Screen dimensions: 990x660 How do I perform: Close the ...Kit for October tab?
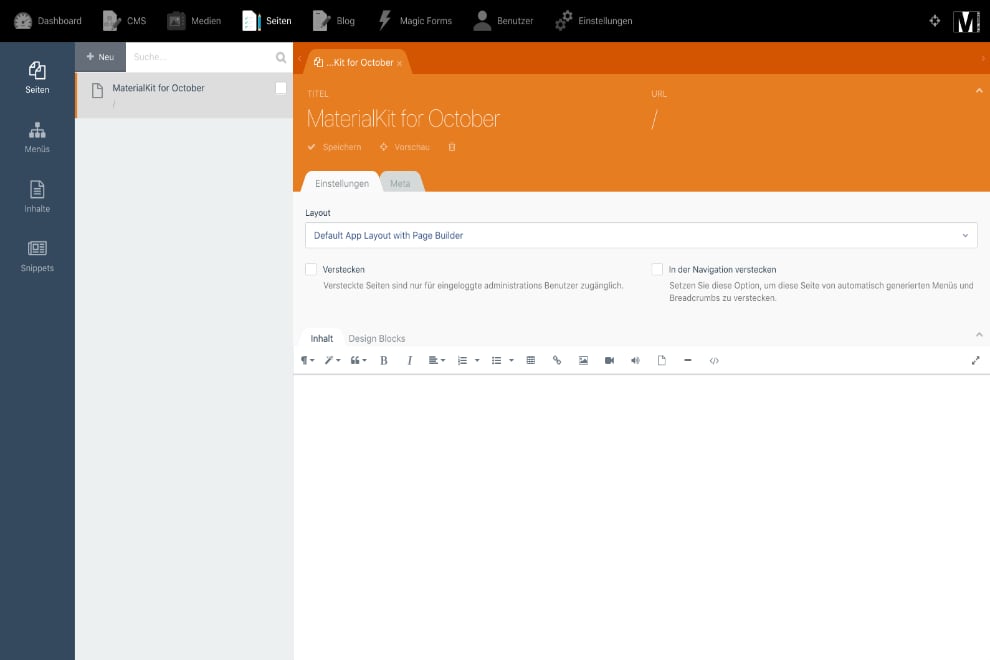pyautogui.click(x=400, y=63)
